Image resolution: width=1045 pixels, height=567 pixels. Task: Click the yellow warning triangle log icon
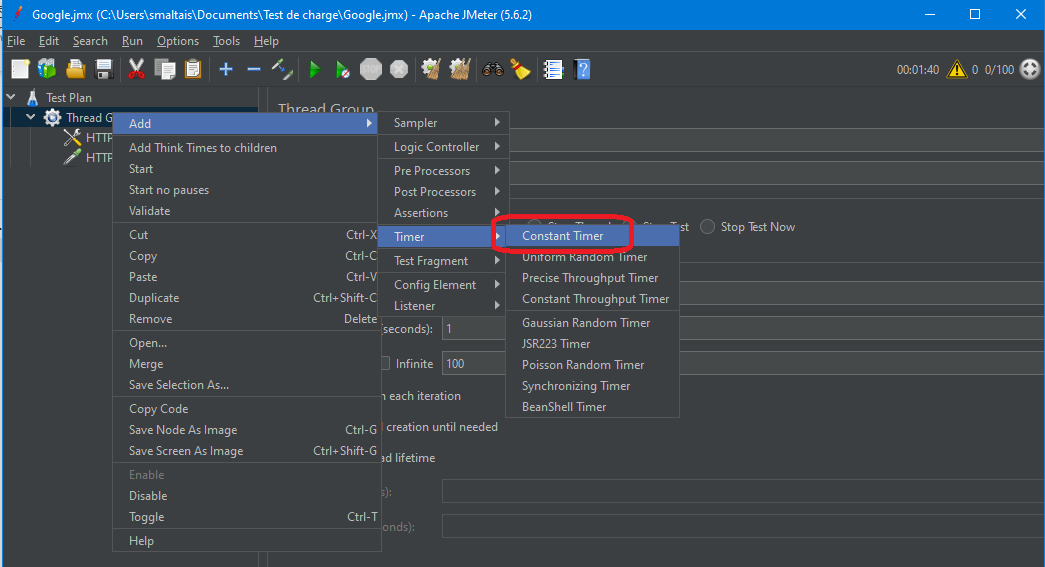click(957, 69)
